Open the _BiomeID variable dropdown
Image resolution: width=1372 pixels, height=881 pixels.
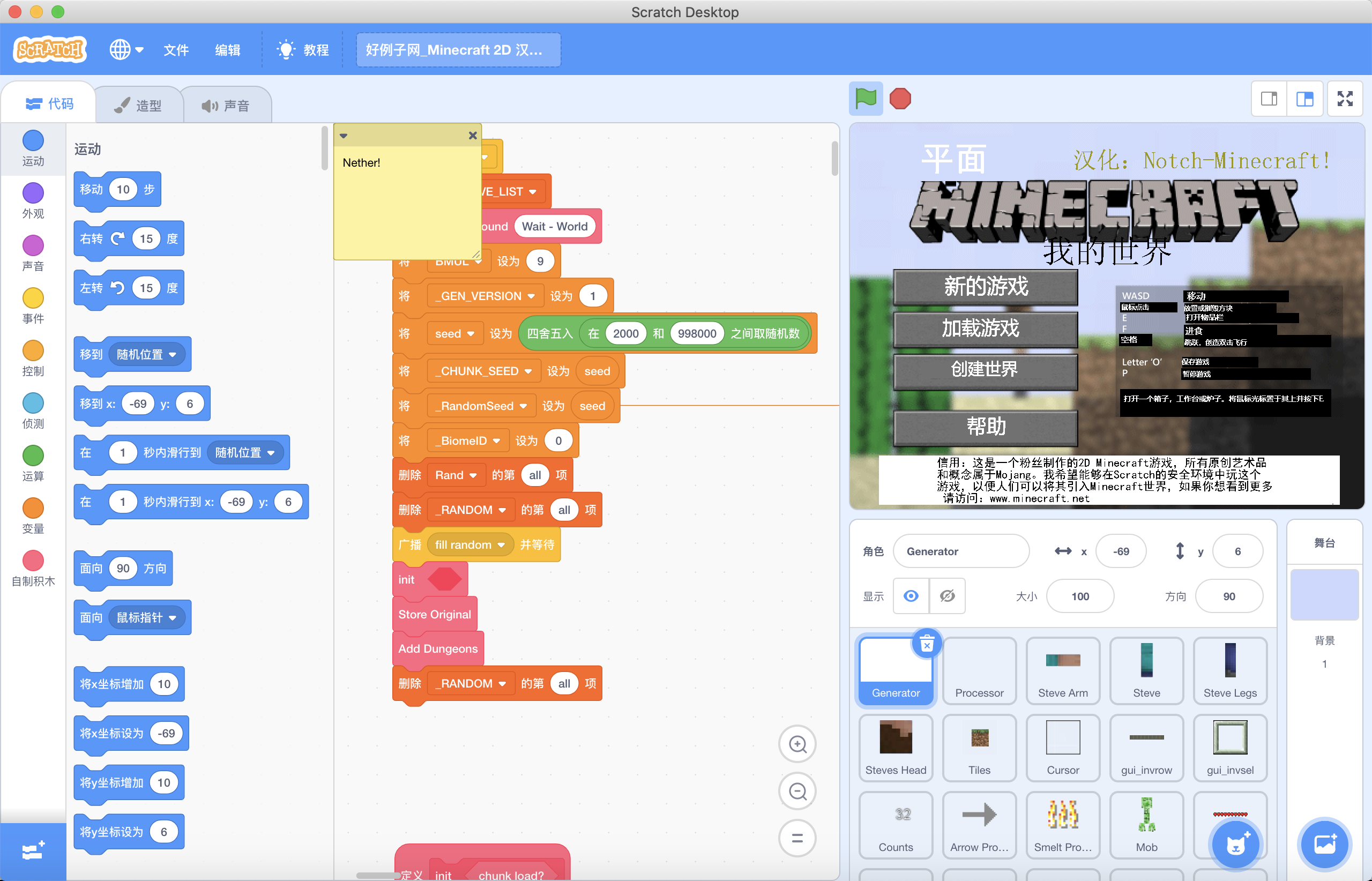coord(467,441)
